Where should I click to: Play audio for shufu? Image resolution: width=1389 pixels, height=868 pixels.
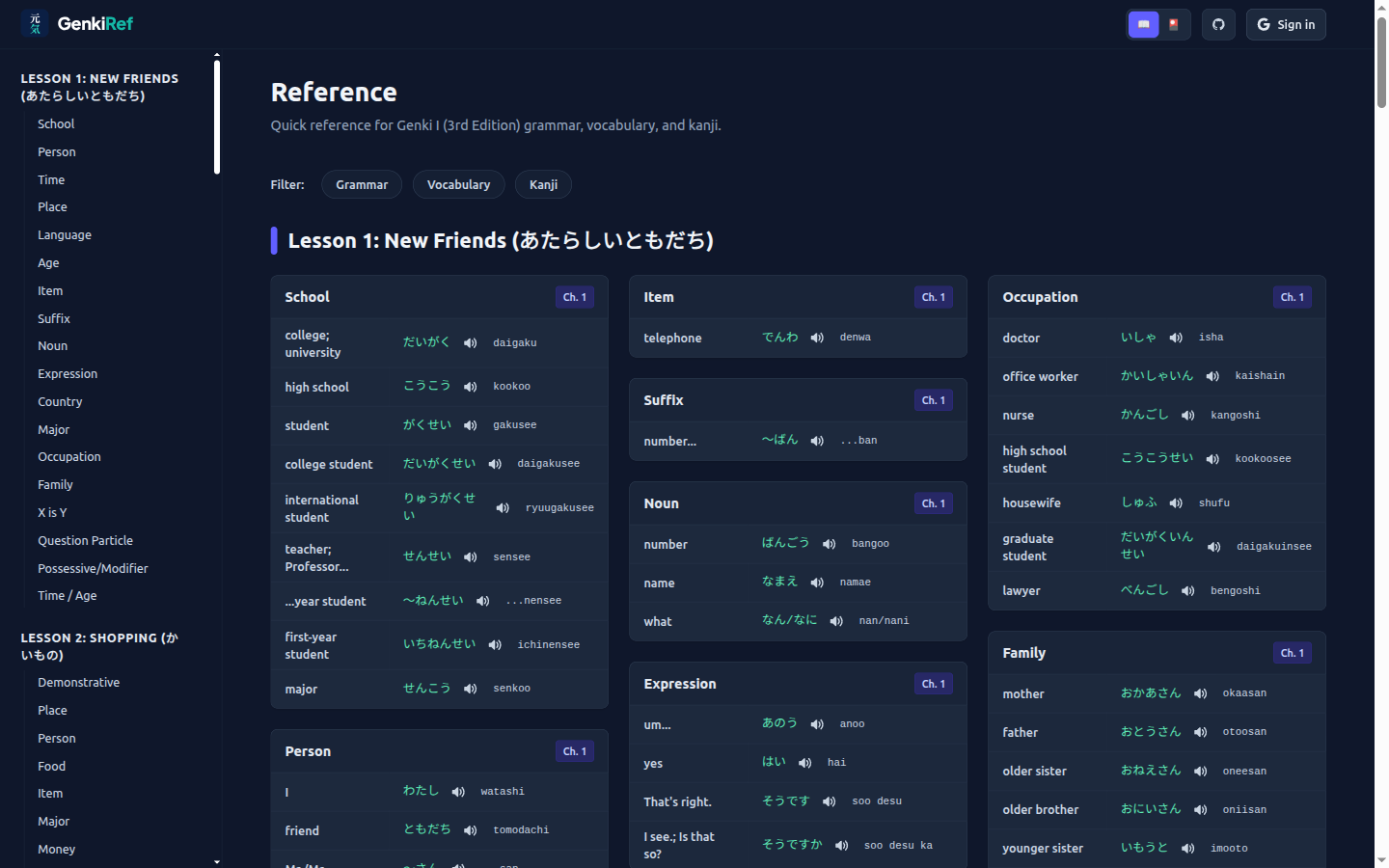pyautogui.click(x=1176, y=503)
